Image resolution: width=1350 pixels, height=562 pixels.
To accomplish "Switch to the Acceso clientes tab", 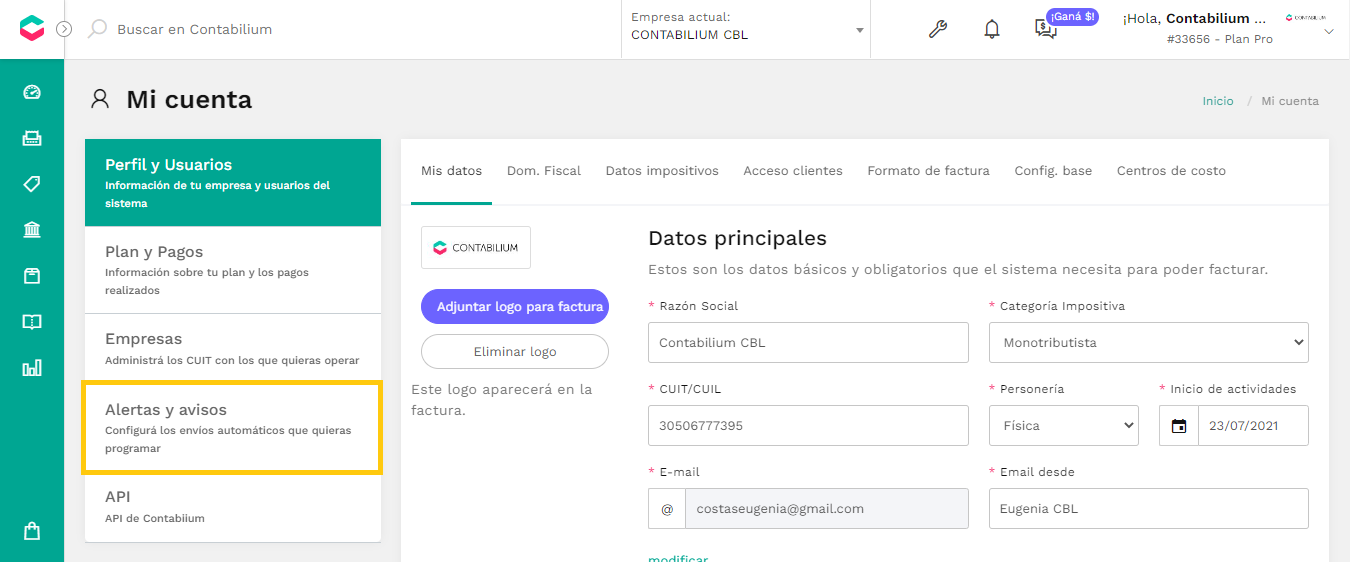I will coord(793,171).
